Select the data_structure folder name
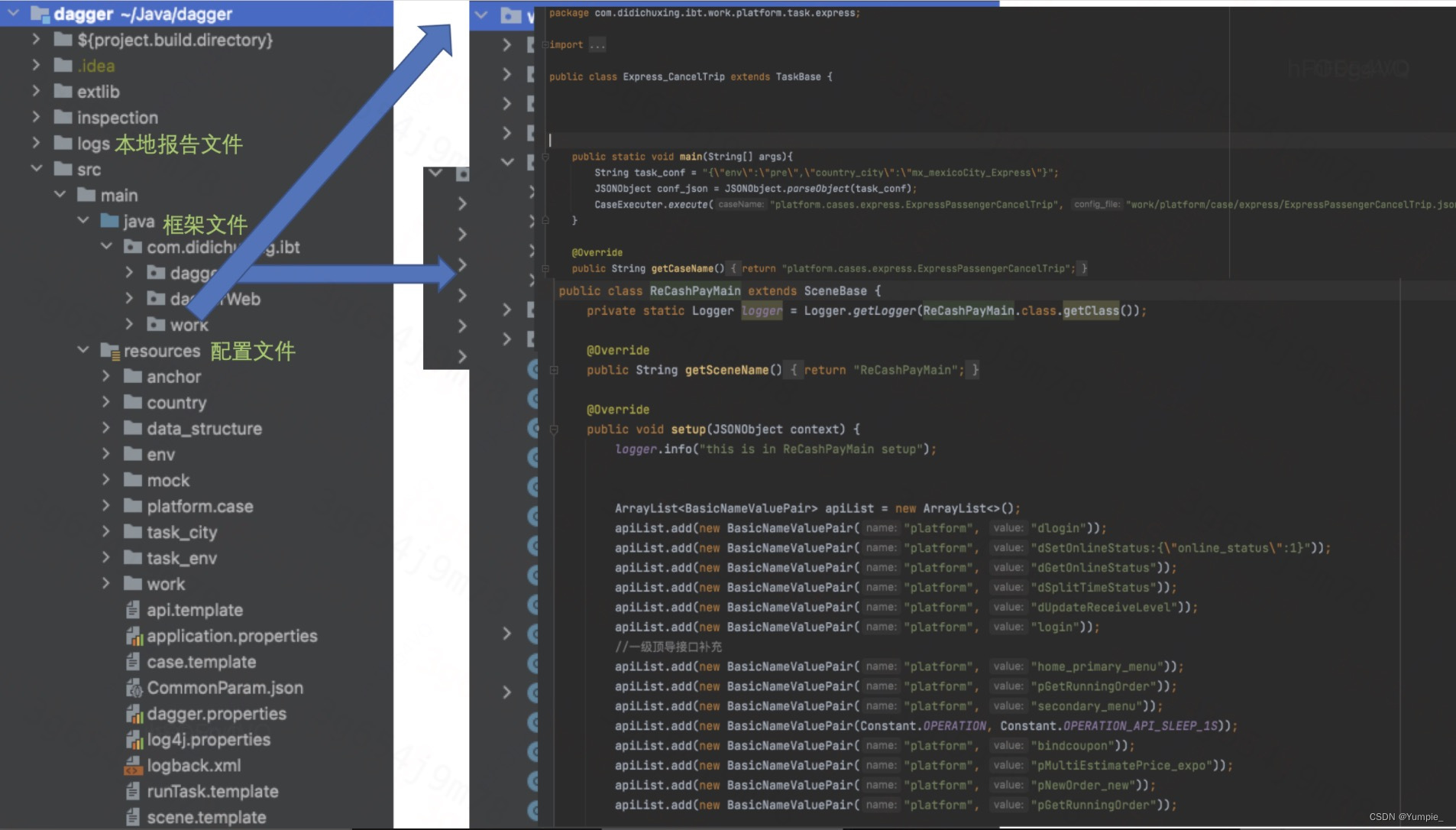Viewport: 1456px width, 830px height. click(205, 429)
